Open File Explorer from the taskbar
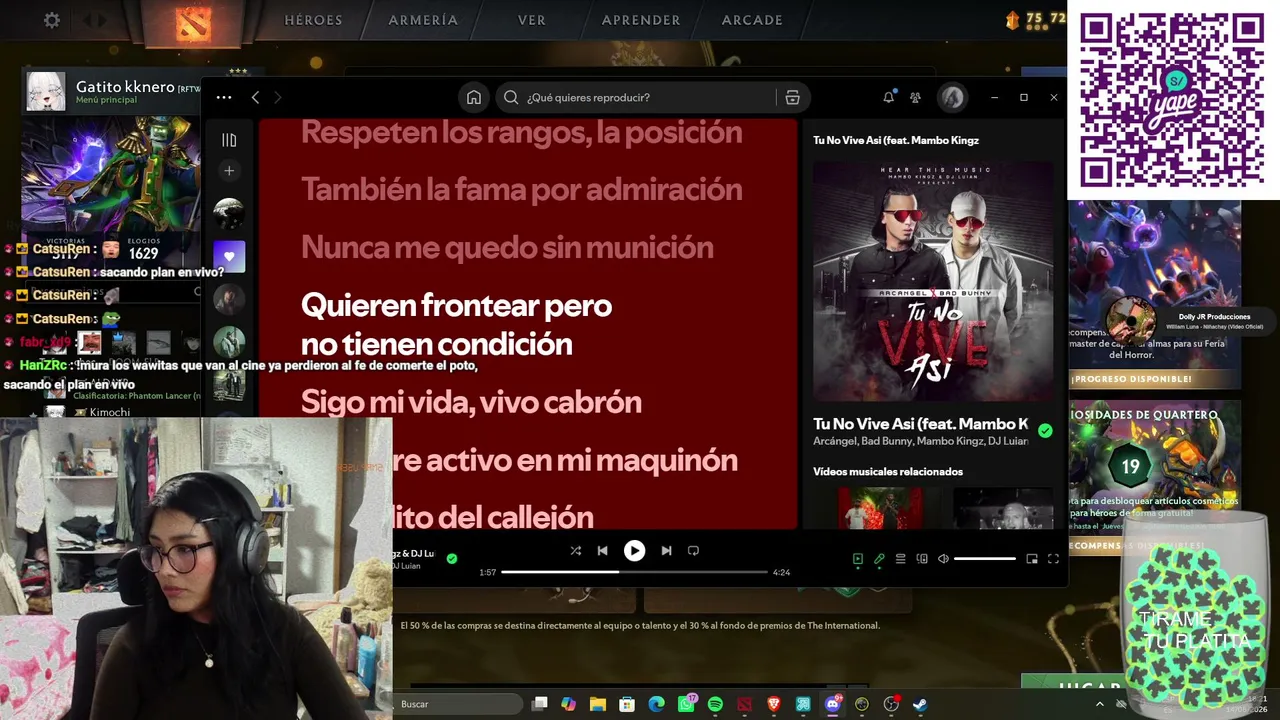1280x720 pixels. 598,704
